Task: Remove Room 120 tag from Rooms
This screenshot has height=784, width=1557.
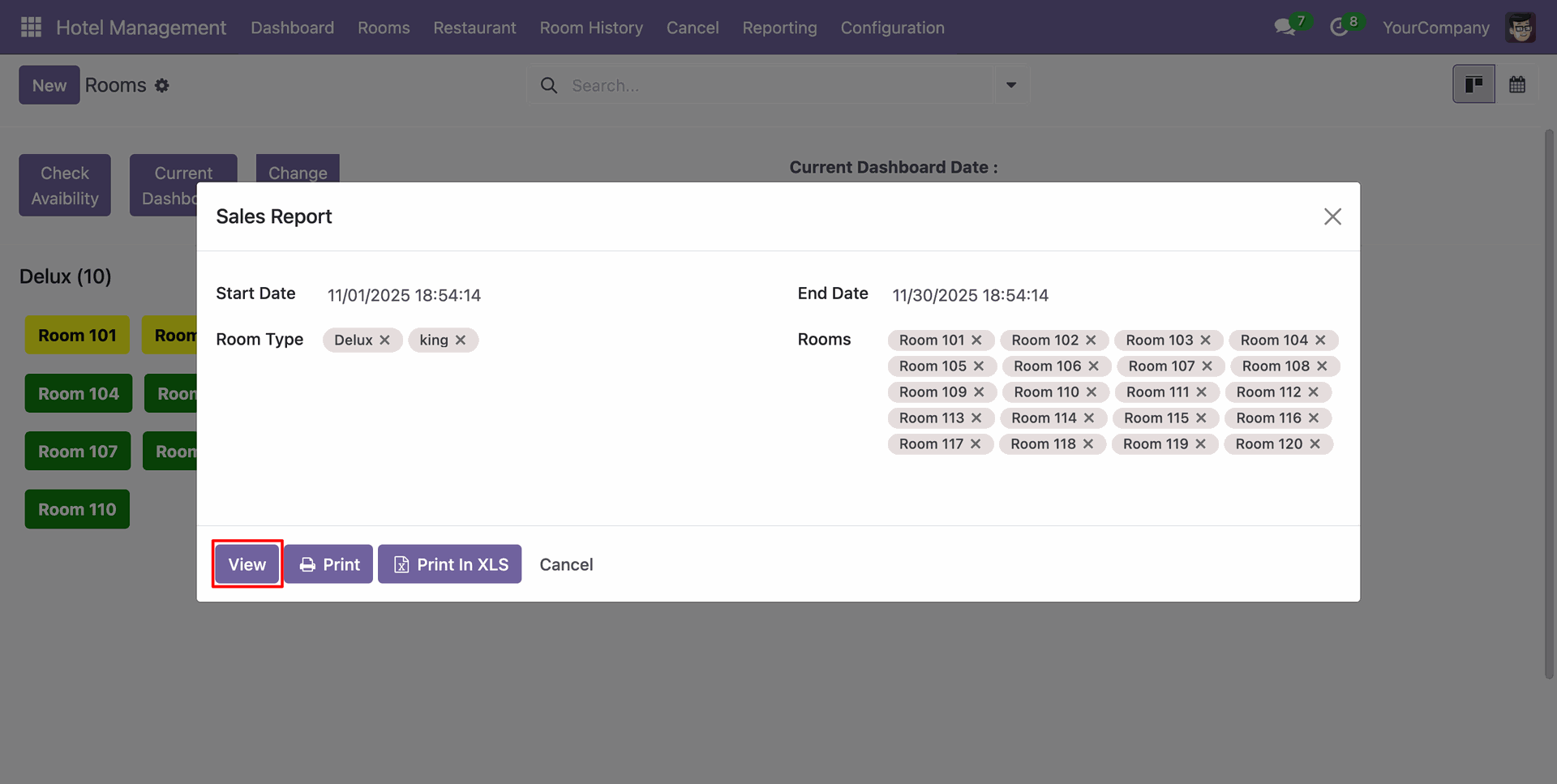Action: point(1315,444)
